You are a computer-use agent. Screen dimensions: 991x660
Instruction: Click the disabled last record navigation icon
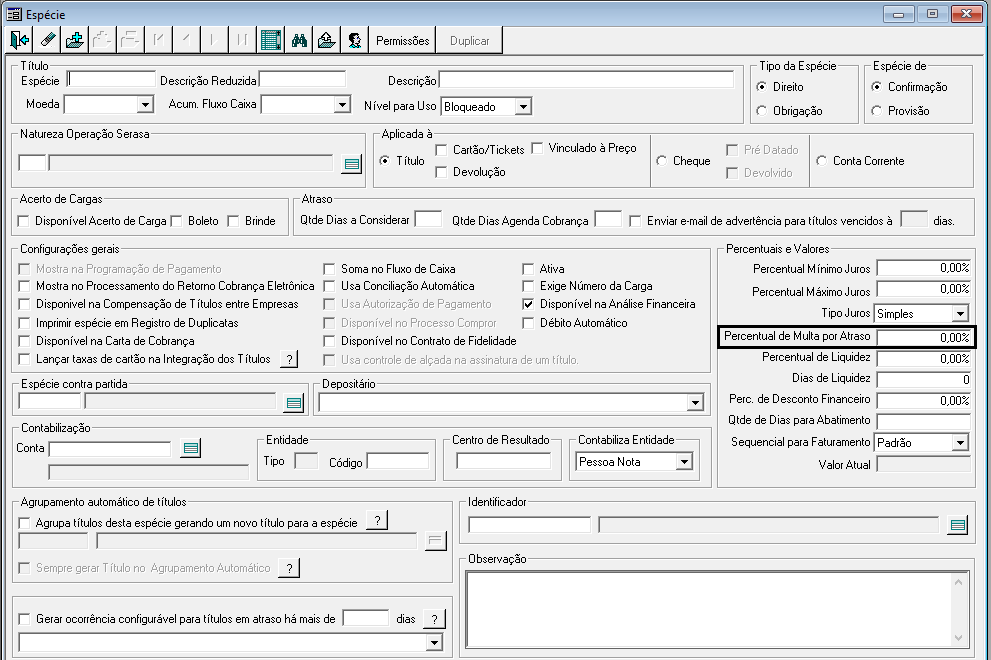coord(242,40)
